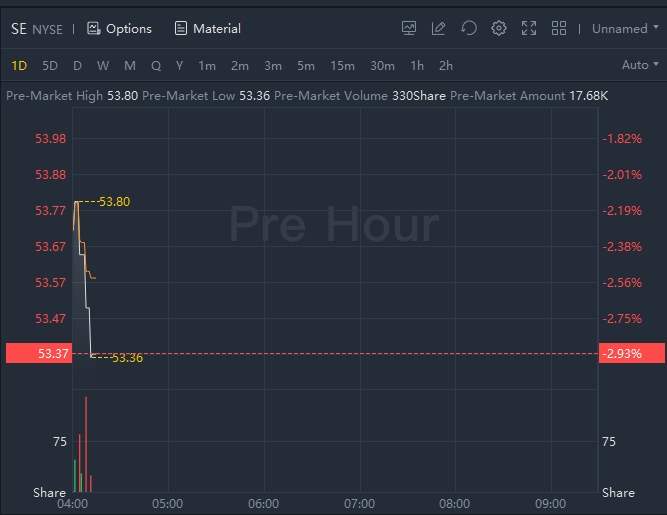Click the 53.80 pre-market high marker
The width and height of the screenshot is (667, 515).
(114, 202)
